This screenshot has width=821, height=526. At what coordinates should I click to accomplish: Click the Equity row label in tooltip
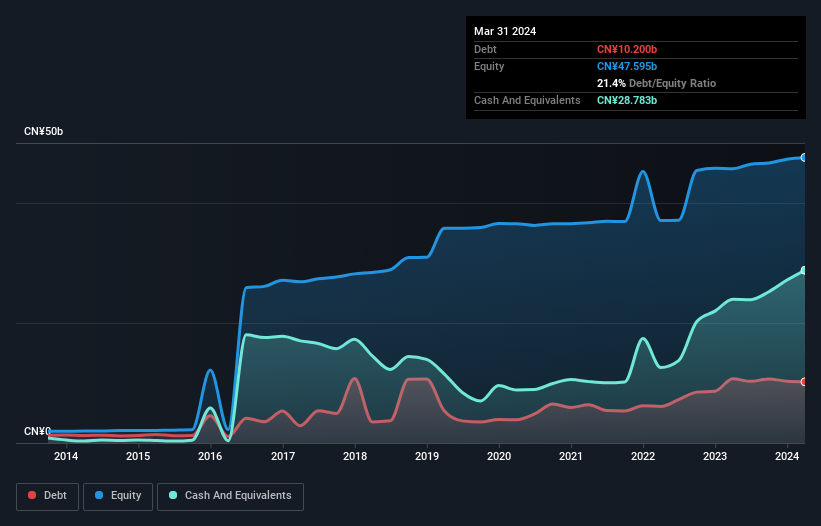tap(489, 66)
